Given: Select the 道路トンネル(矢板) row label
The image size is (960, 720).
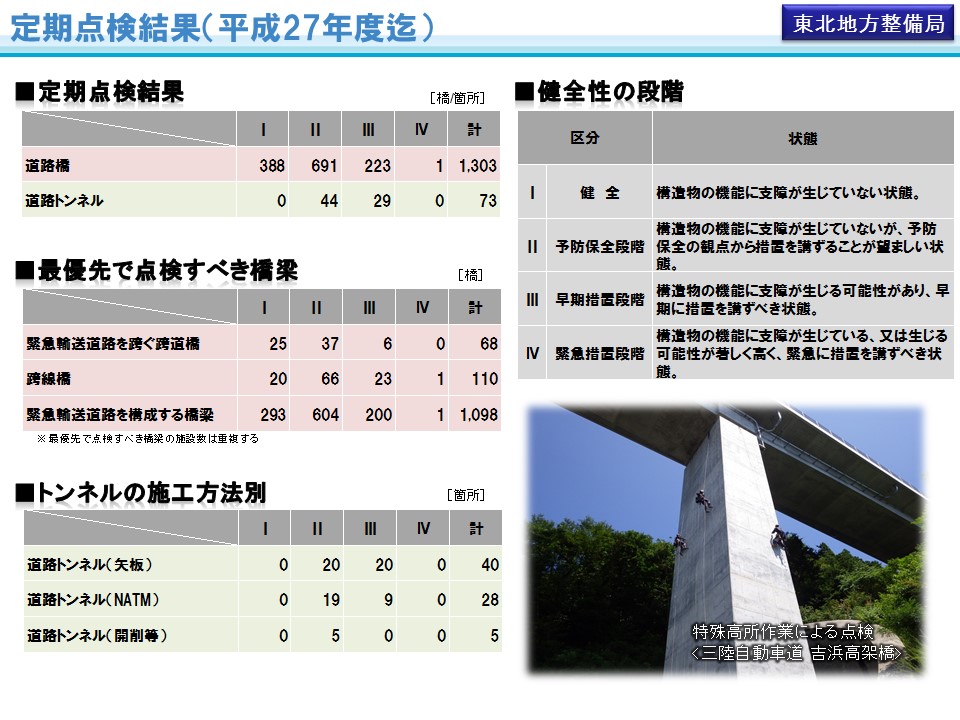Looking at the screenshot, I should coord(91,565).
